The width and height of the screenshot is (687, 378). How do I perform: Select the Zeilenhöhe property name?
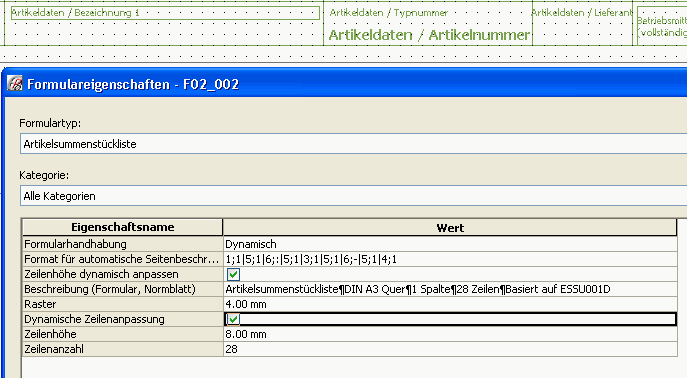tap(123, 334)
